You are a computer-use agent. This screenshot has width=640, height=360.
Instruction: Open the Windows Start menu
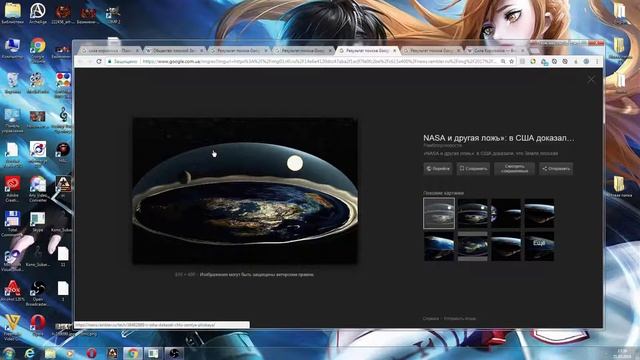click(x=9, y=353)
